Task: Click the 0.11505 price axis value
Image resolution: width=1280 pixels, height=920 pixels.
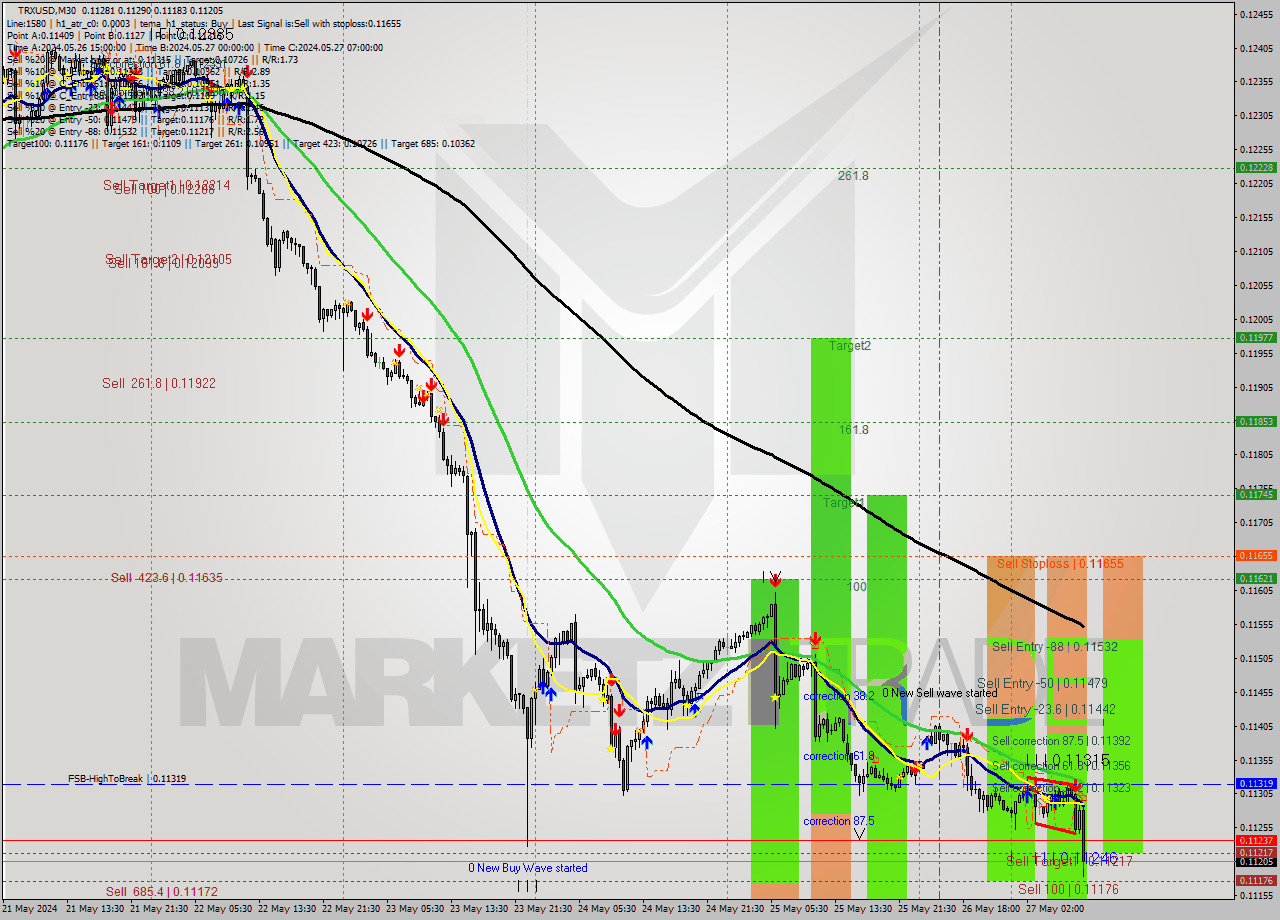Action: pyautogui.click(x=1256, y=658)
